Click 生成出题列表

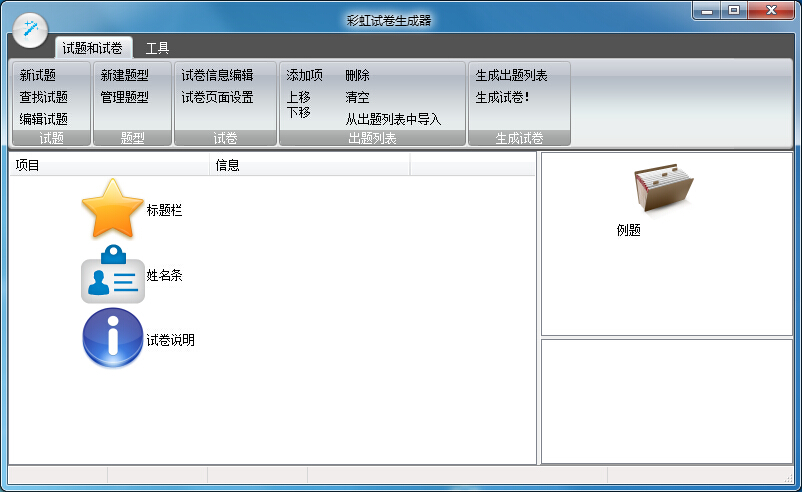point(511,76)
